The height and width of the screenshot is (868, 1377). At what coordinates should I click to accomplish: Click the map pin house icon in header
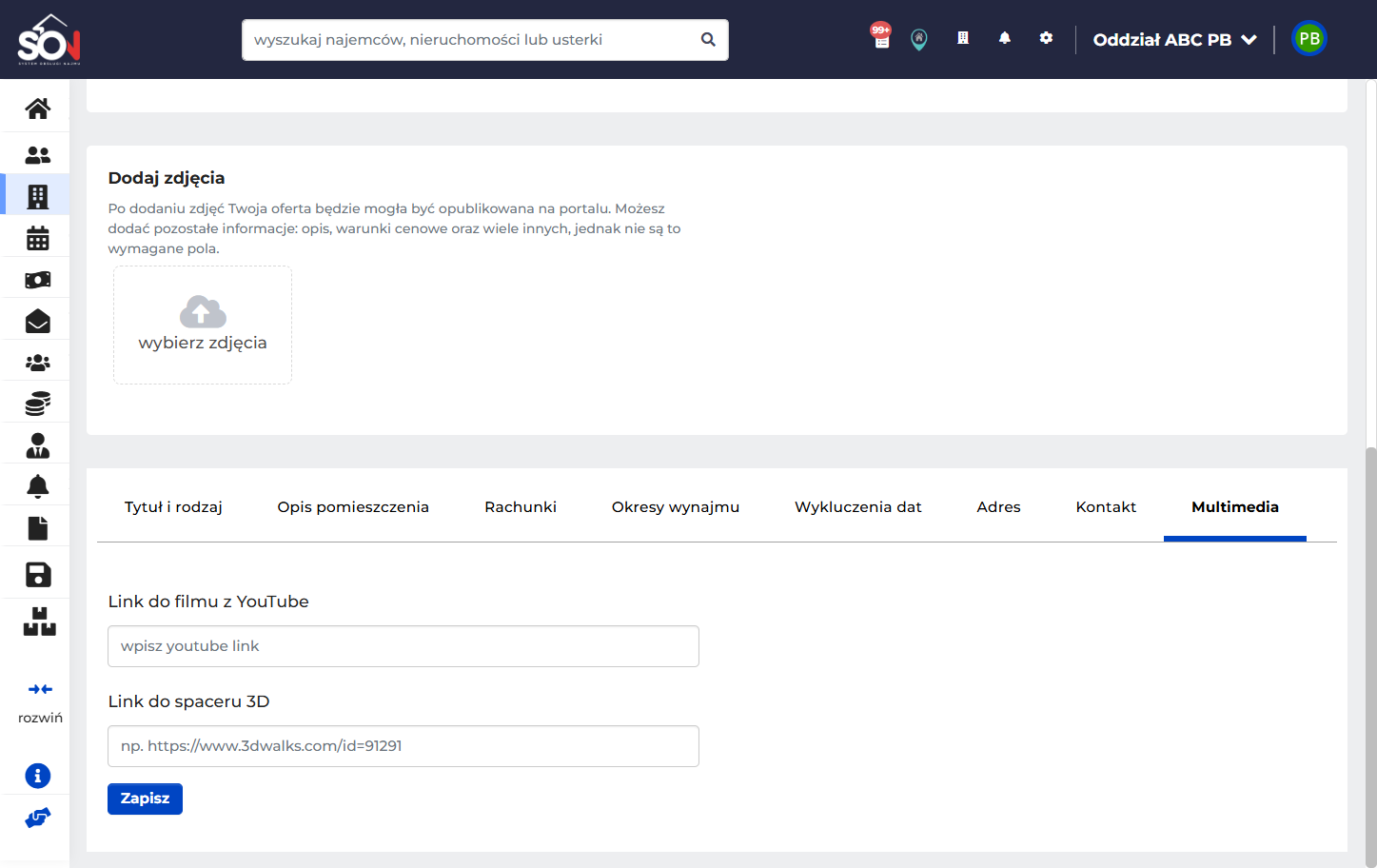point(919,39)
